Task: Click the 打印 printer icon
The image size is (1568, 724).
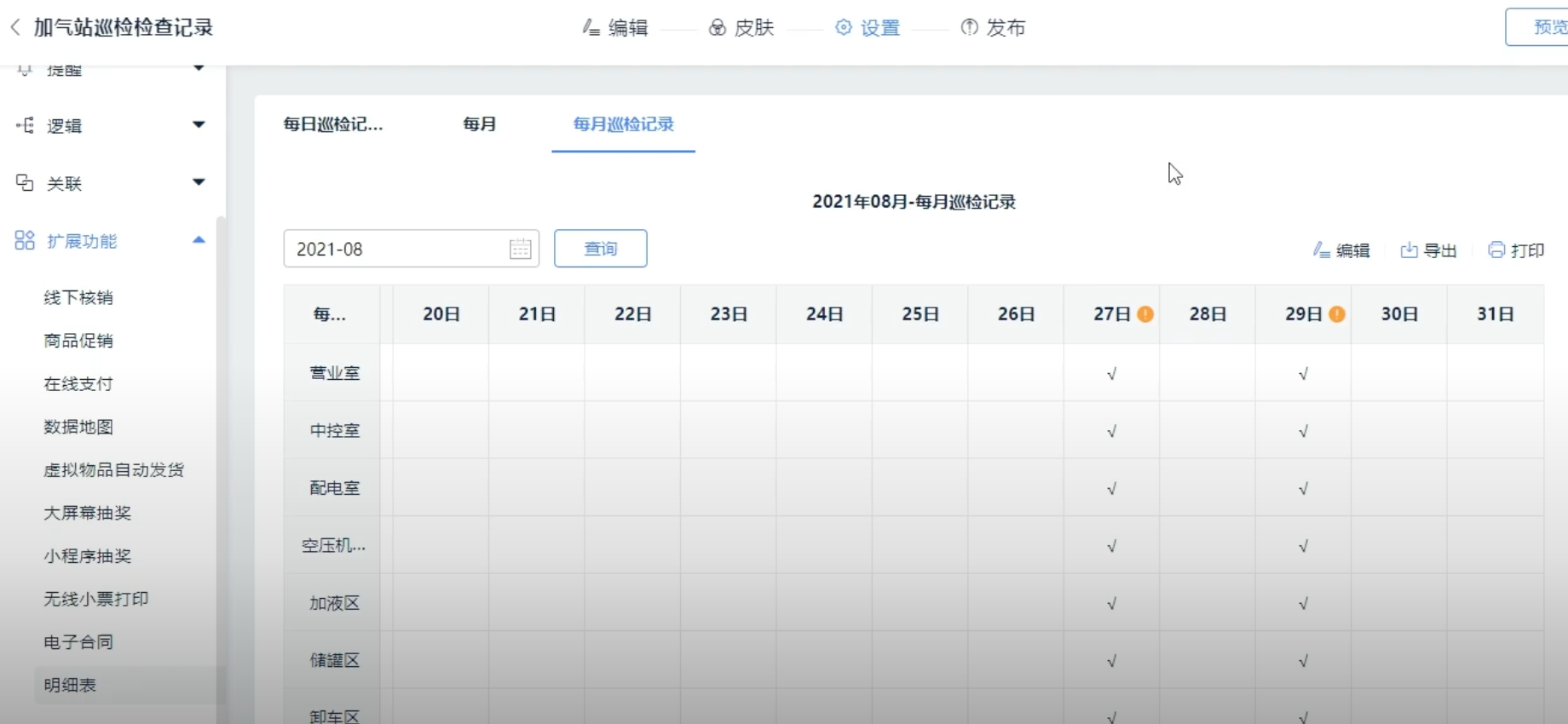Action: click(x=1496, y=250)
